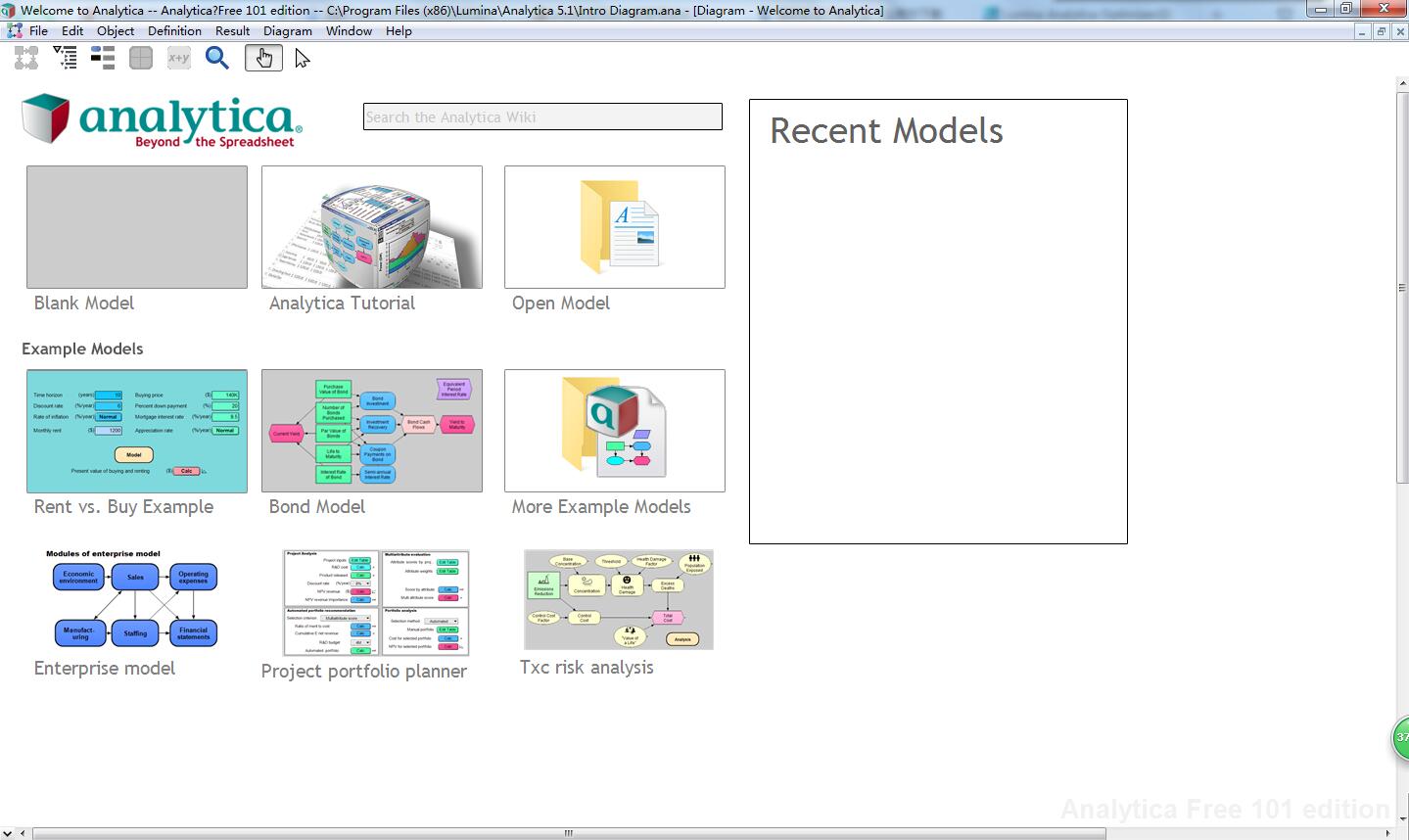Restore the inner Diagram window
This screenshot has width=1409, height=840.
[x=1382, y=31]
